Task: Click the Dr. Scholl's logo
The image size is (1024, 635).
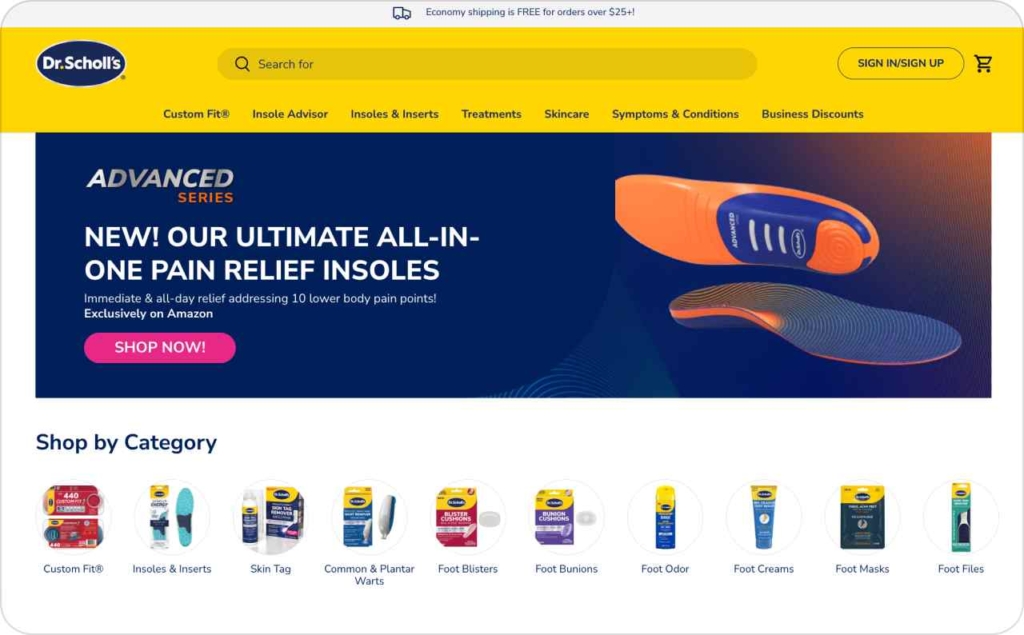Action: click(x=81, y=63)
